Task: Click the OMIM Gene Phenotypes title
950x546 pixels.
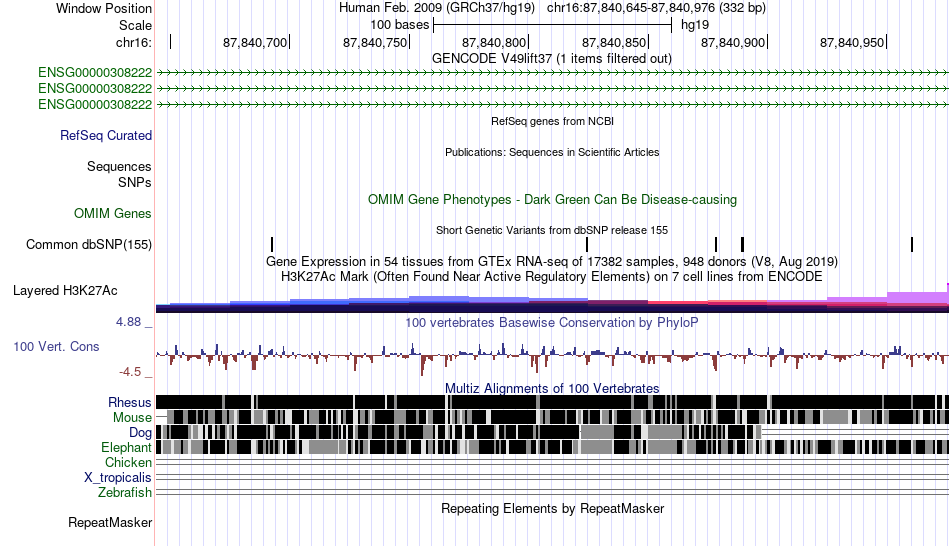Action: 553,199
